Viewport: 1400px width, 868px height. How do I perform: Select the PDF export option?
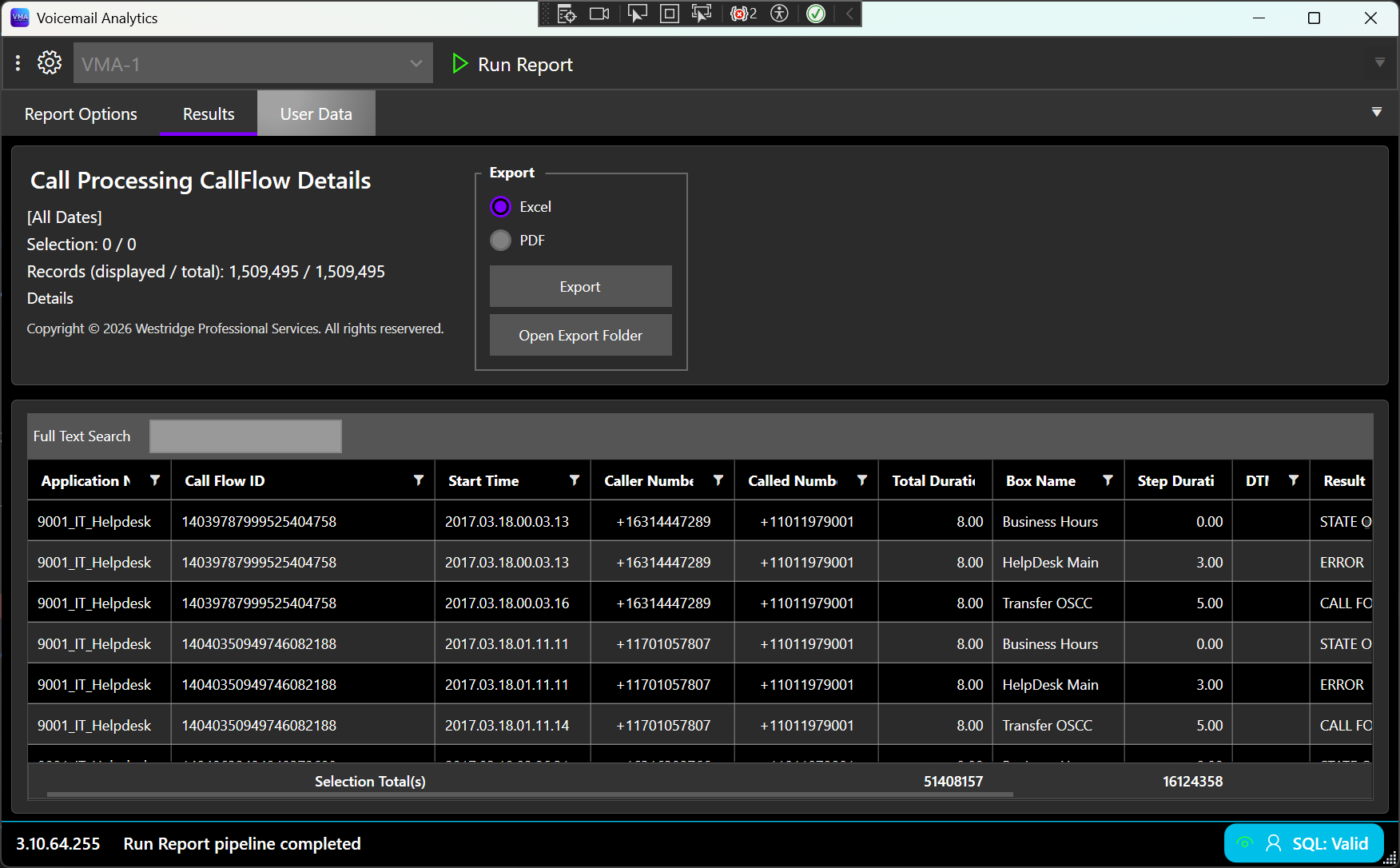(500, 241)
